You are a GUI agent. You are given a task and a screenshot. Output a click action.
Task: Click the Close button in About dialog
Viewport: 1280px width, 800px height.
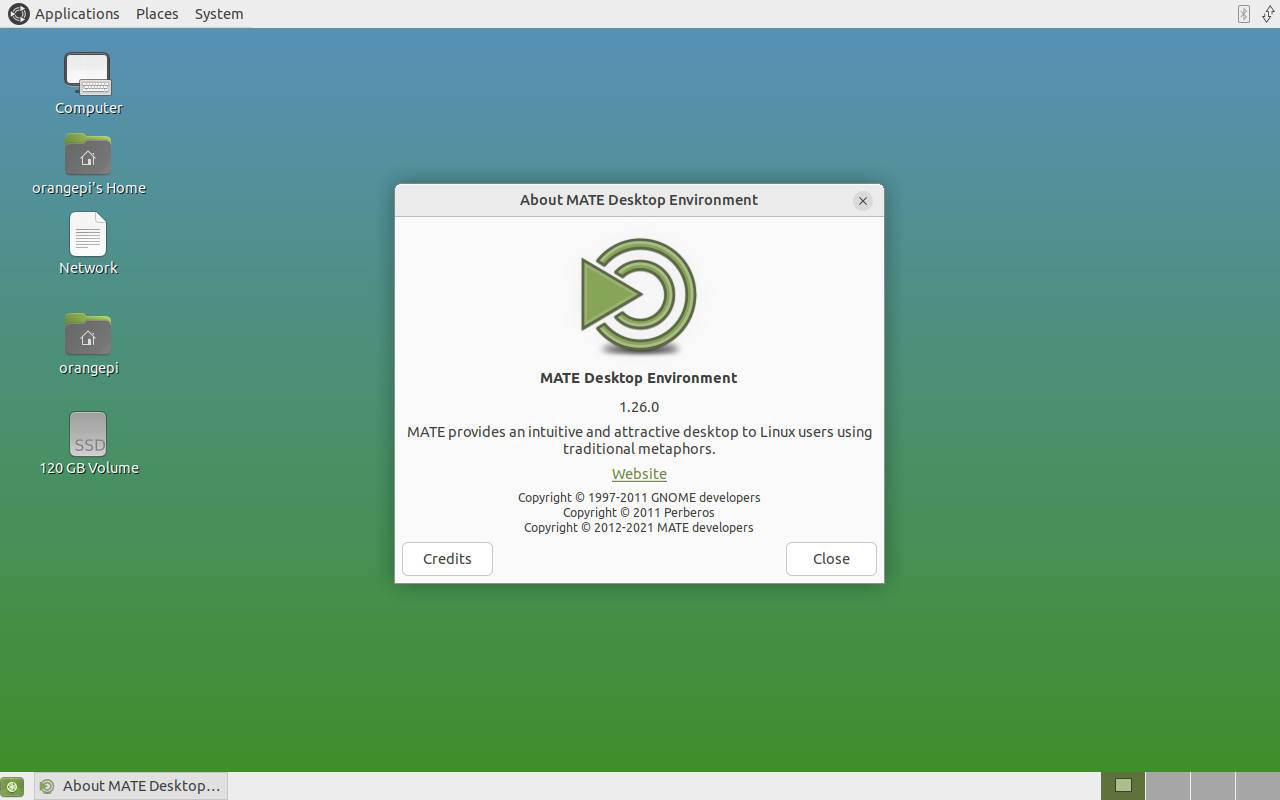[x=831, y=559]
